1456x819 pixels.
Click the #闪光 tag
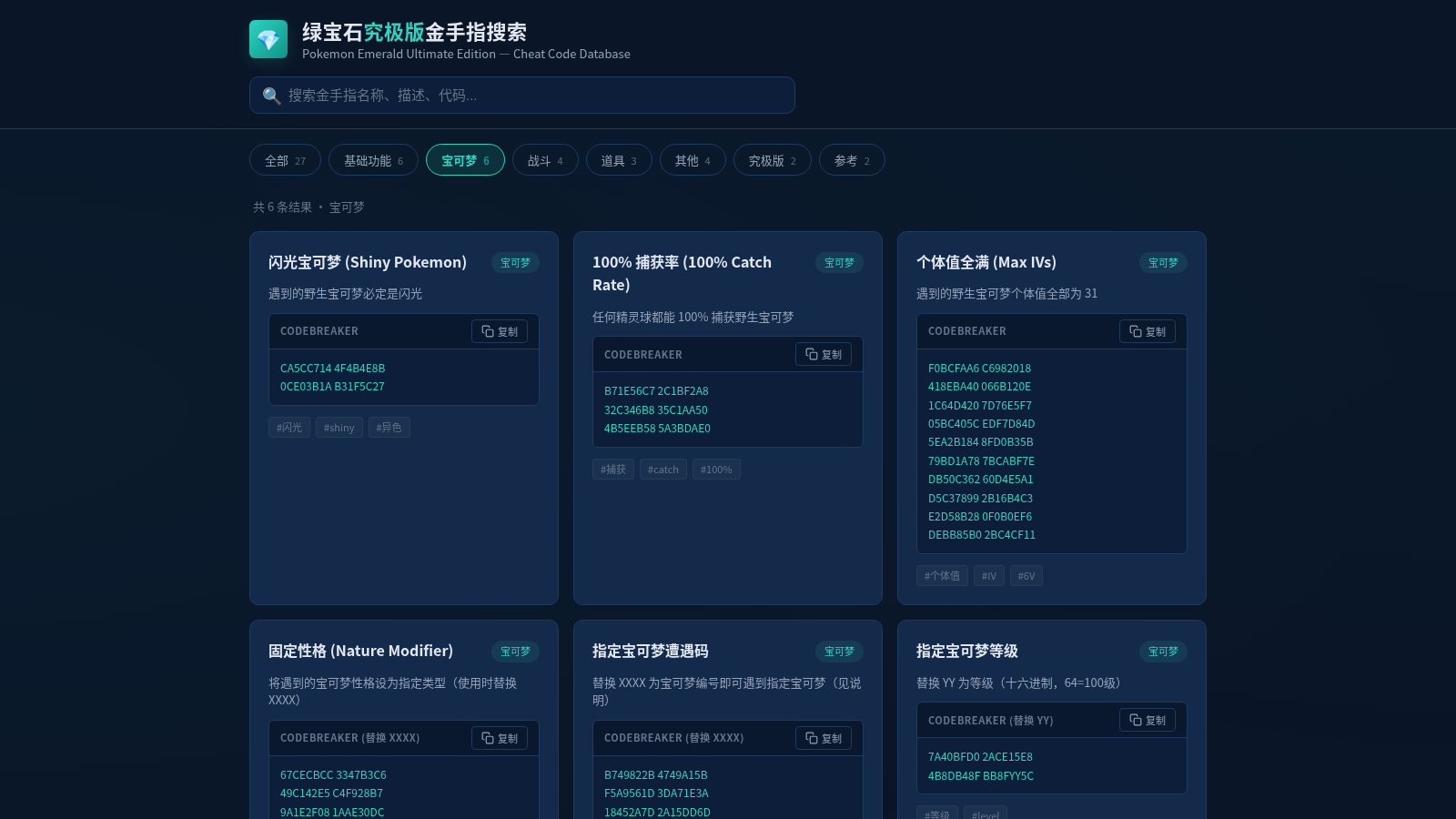pyautogui.click(x=289, y=428)
